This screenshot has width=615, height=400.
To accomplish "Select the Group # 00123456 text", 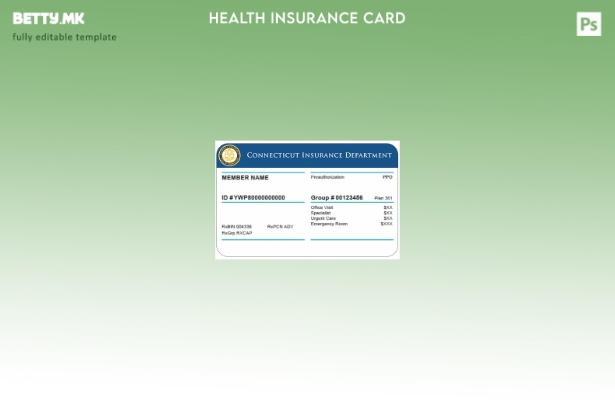I will click(x=337, y=198).
